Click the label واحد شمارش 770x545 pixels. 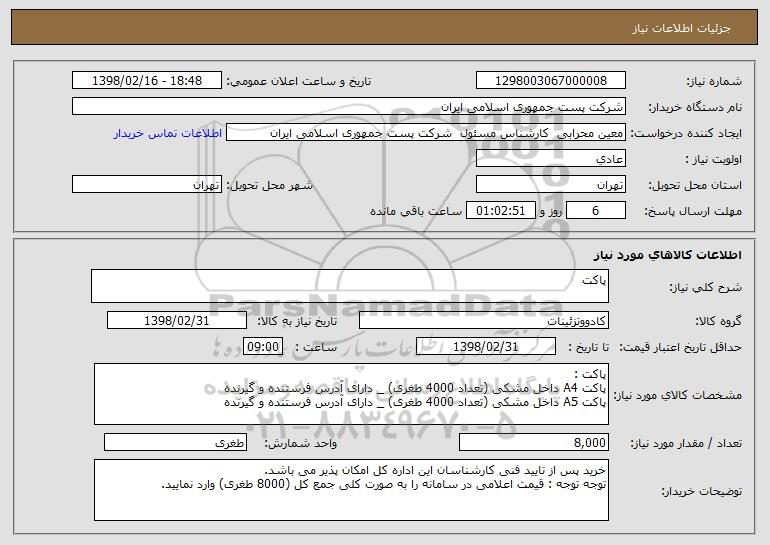tap(301, 443)
